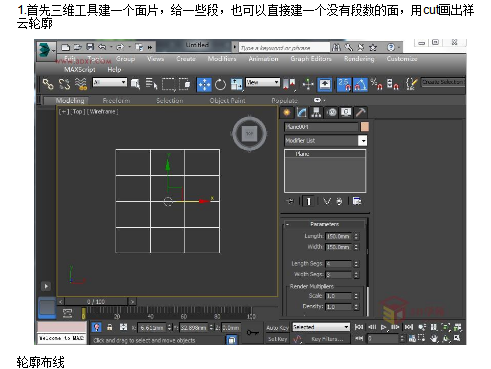Open the Utilities hammer panel tab
The width and height of the screenshot is (491, 369).
point(360,113)
